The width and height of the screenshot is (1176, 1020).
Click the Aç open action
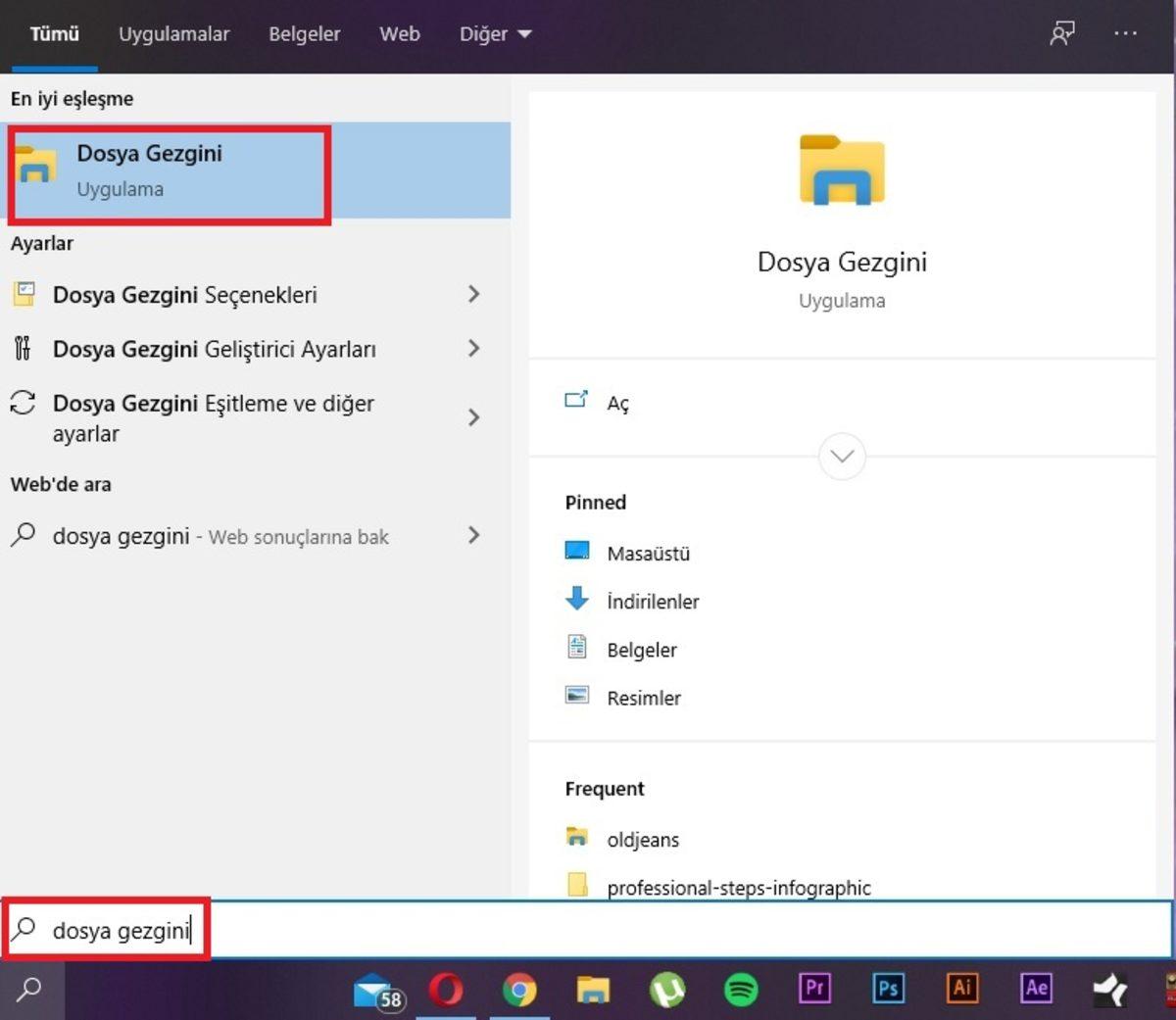[617, 403]
